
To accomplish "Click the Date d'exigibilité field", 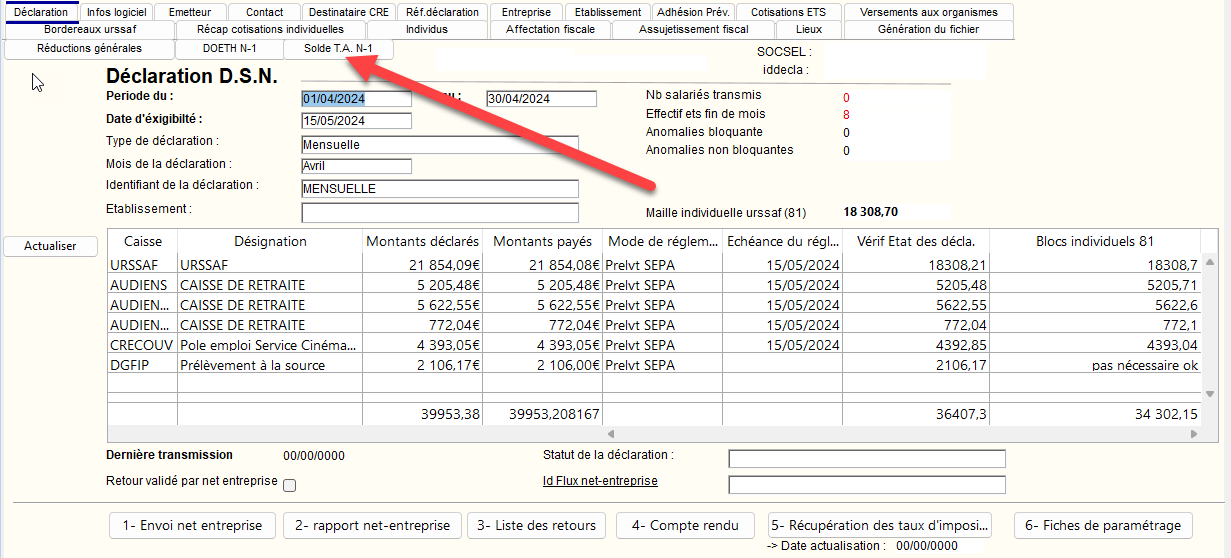I will pos(356,121).
